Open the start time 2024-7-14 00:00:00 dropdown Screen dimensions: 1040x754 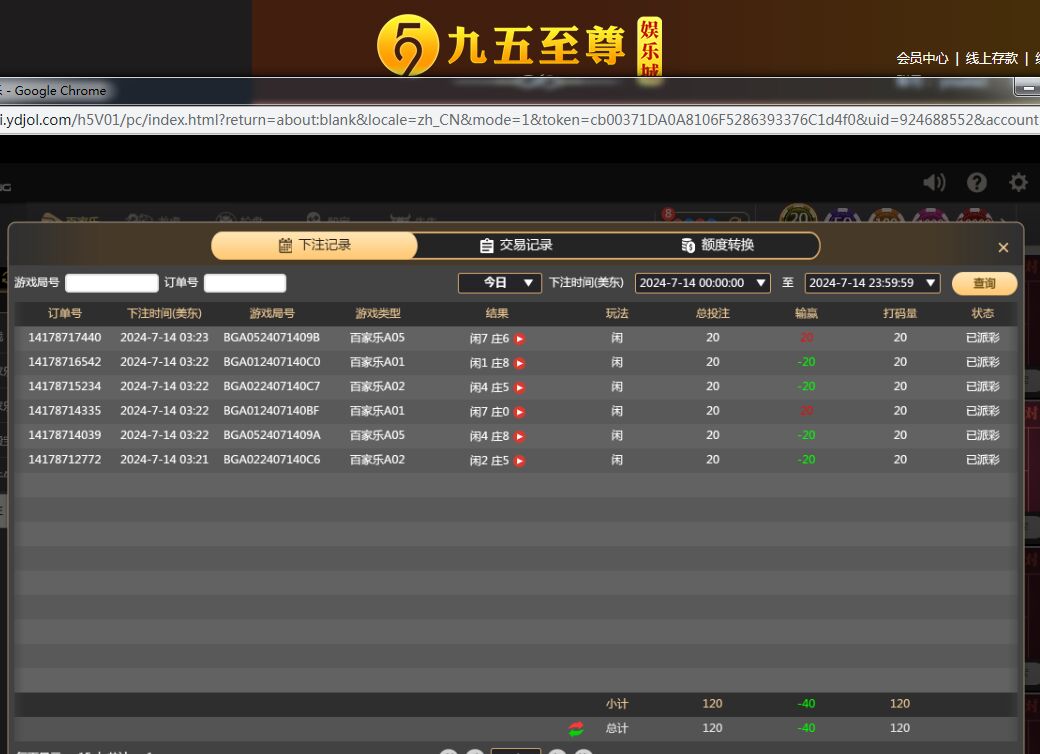(x=702, y=283)
